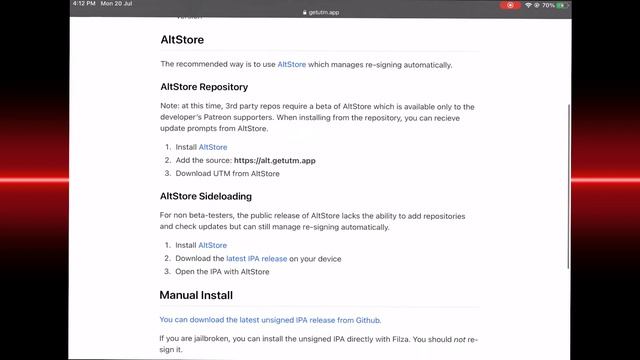Click the Note about 3rd party repos paragraph
The width and height of the screenshot is (640, 360).
point(317,118)
